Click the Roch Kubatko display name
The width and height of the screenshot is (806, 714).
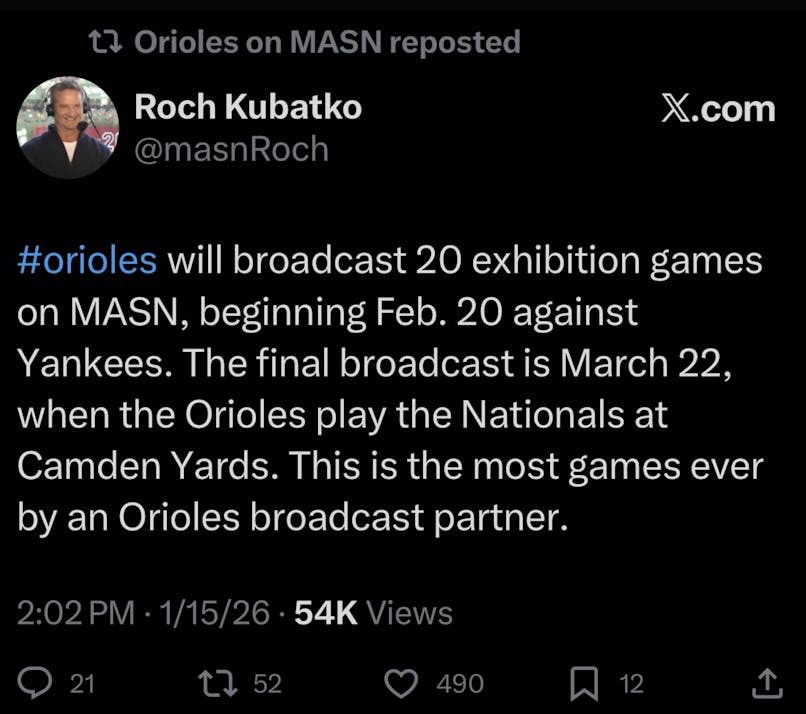pos(248,107)
